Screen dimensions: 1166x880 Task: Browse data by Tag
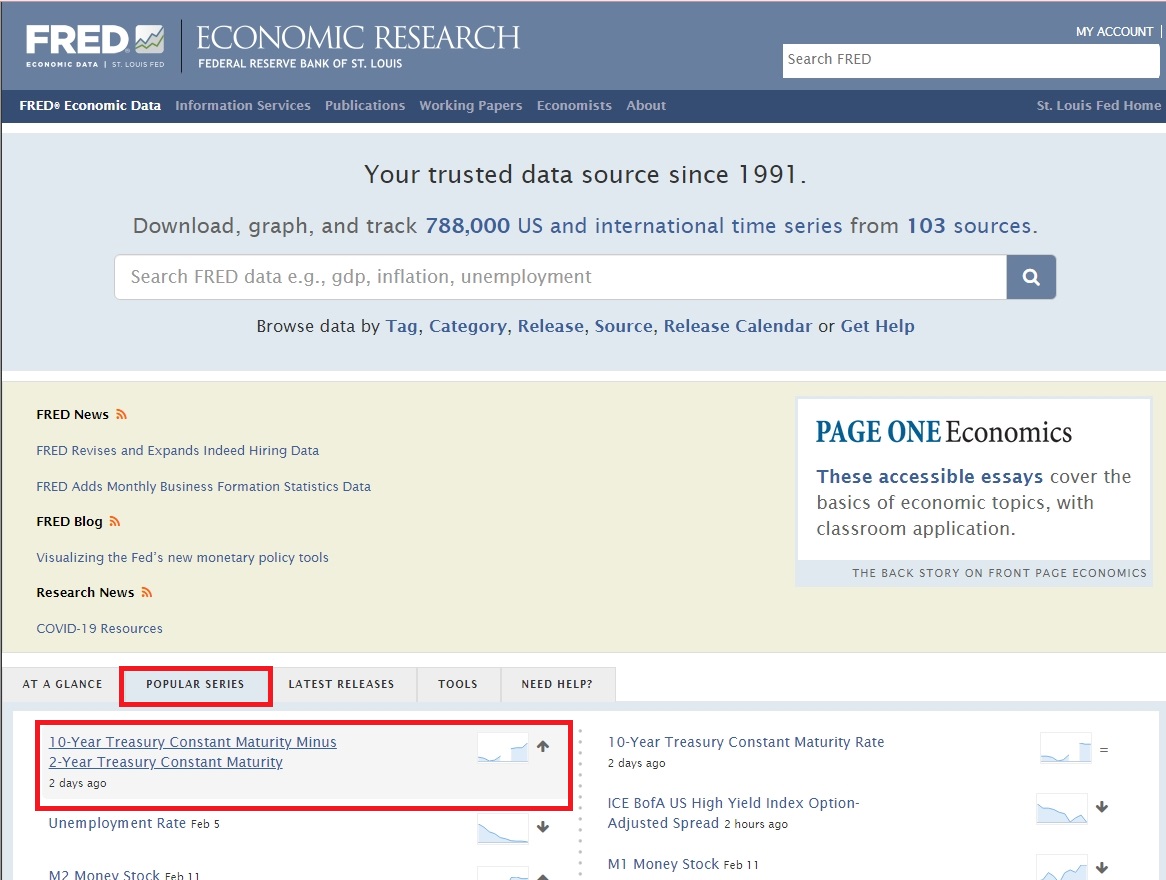[402, 327]
